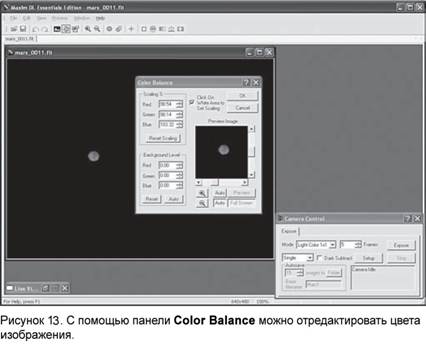The height and width of the screenshot is (361, 426).
Task: Open the Help menu
Action: pyautogui.click(x=100, y=18)
